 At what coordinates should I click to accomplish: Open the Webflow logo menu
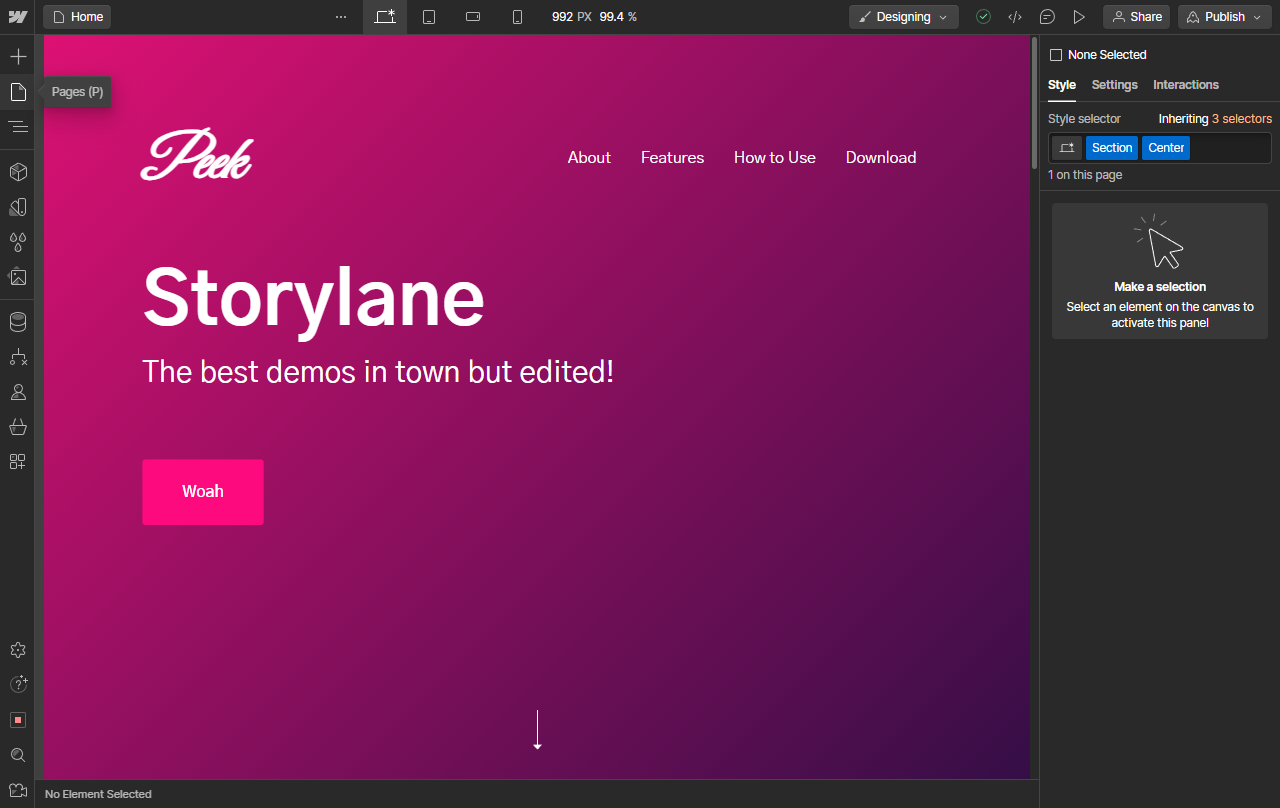coord(17,17)
